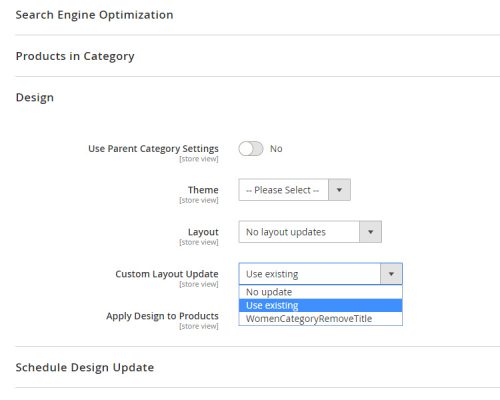The width and height of the screenshot is (500, 400).
Task: Open the Theme Please Select dropdown
Action: [294, 190]
